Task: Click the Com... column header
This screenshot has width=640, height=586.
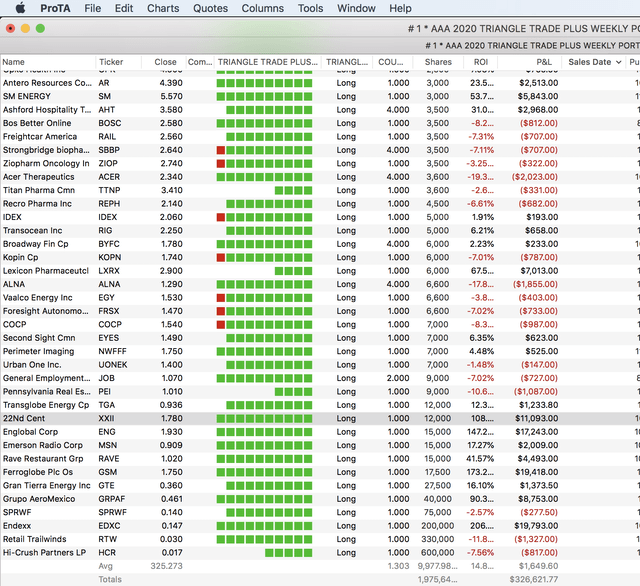Action: coord(200,62)
